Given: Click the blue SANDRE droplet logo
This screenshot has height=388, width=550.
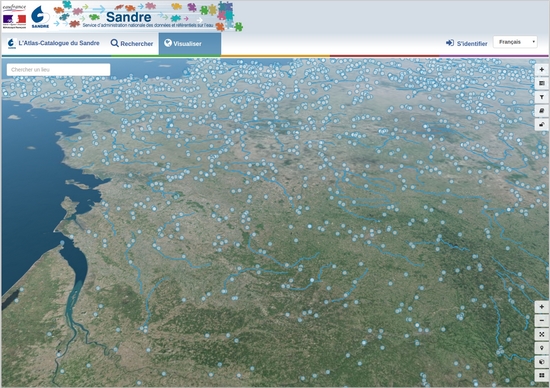Looking at the screenshot, I should 40,16.
